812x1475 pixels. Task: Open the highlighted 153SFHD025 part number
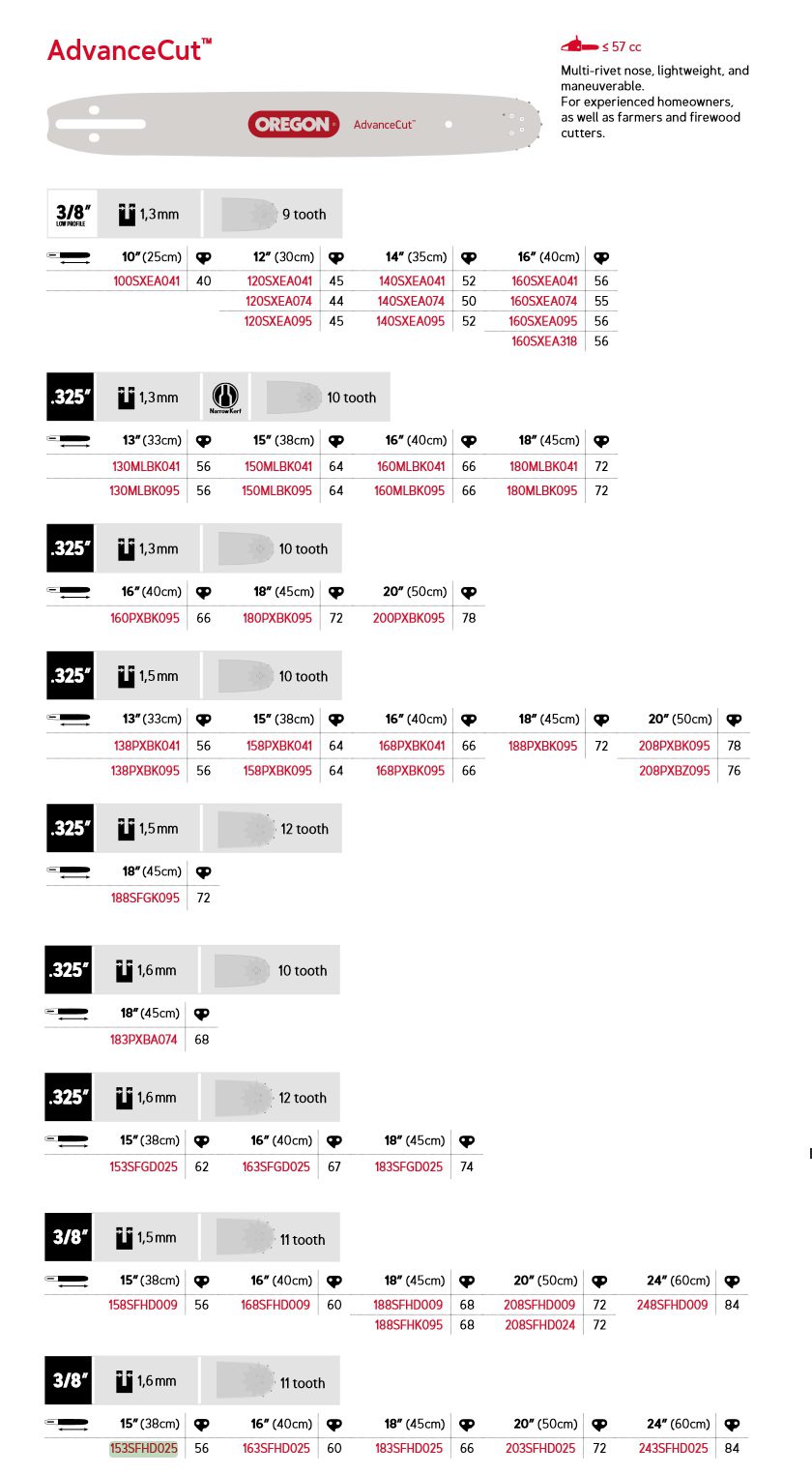143,1448
